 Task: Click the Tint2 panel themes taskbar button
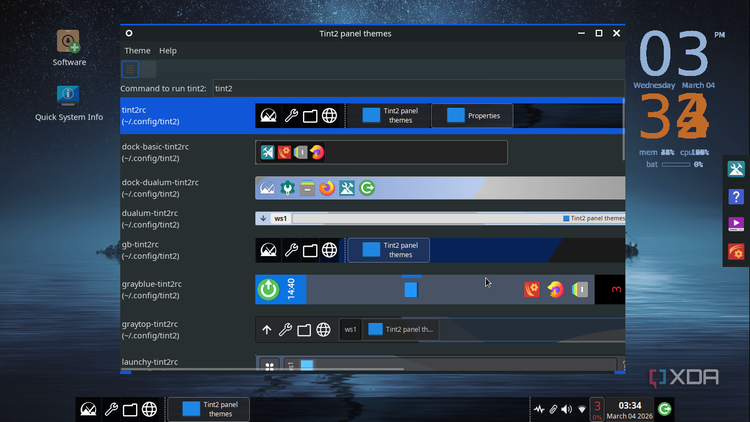tap(209, 409)
